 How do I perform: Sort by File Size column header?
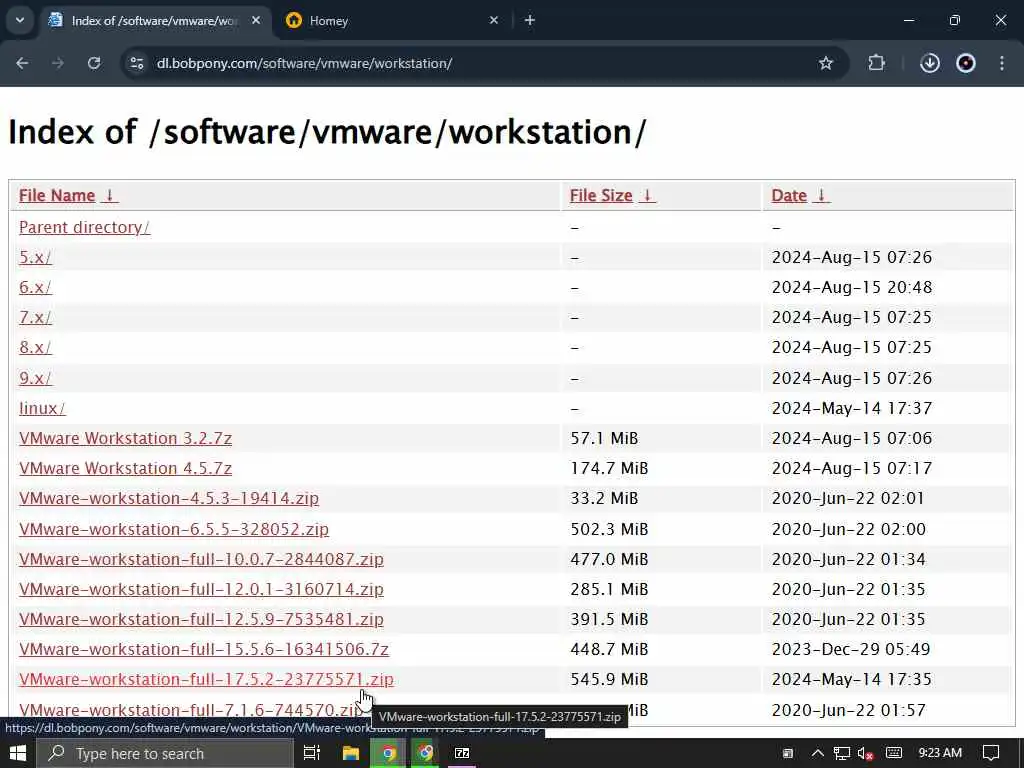(601, 195)
